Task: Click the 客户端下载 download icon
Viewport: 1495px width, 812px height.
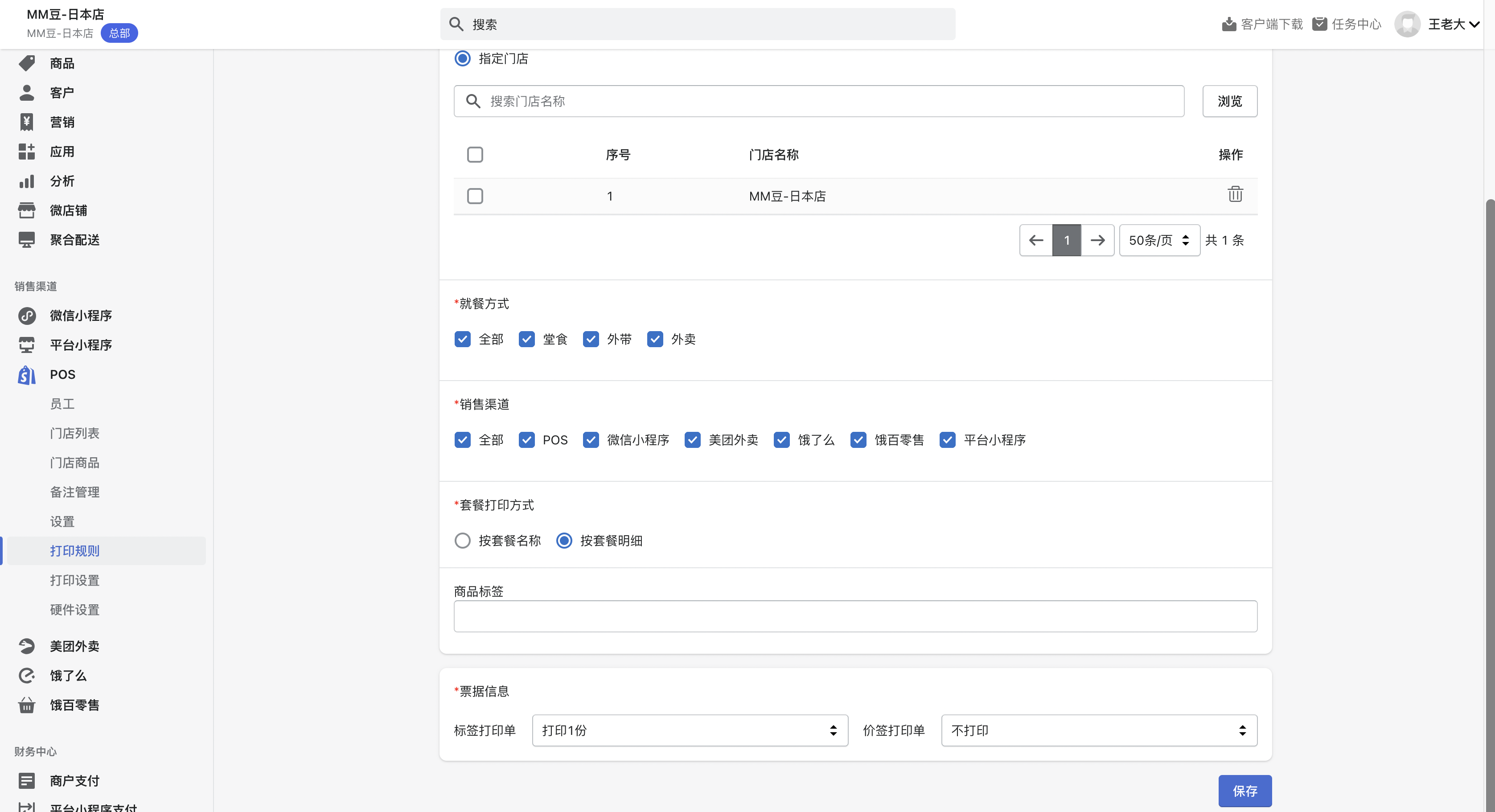Action: 1228,25
